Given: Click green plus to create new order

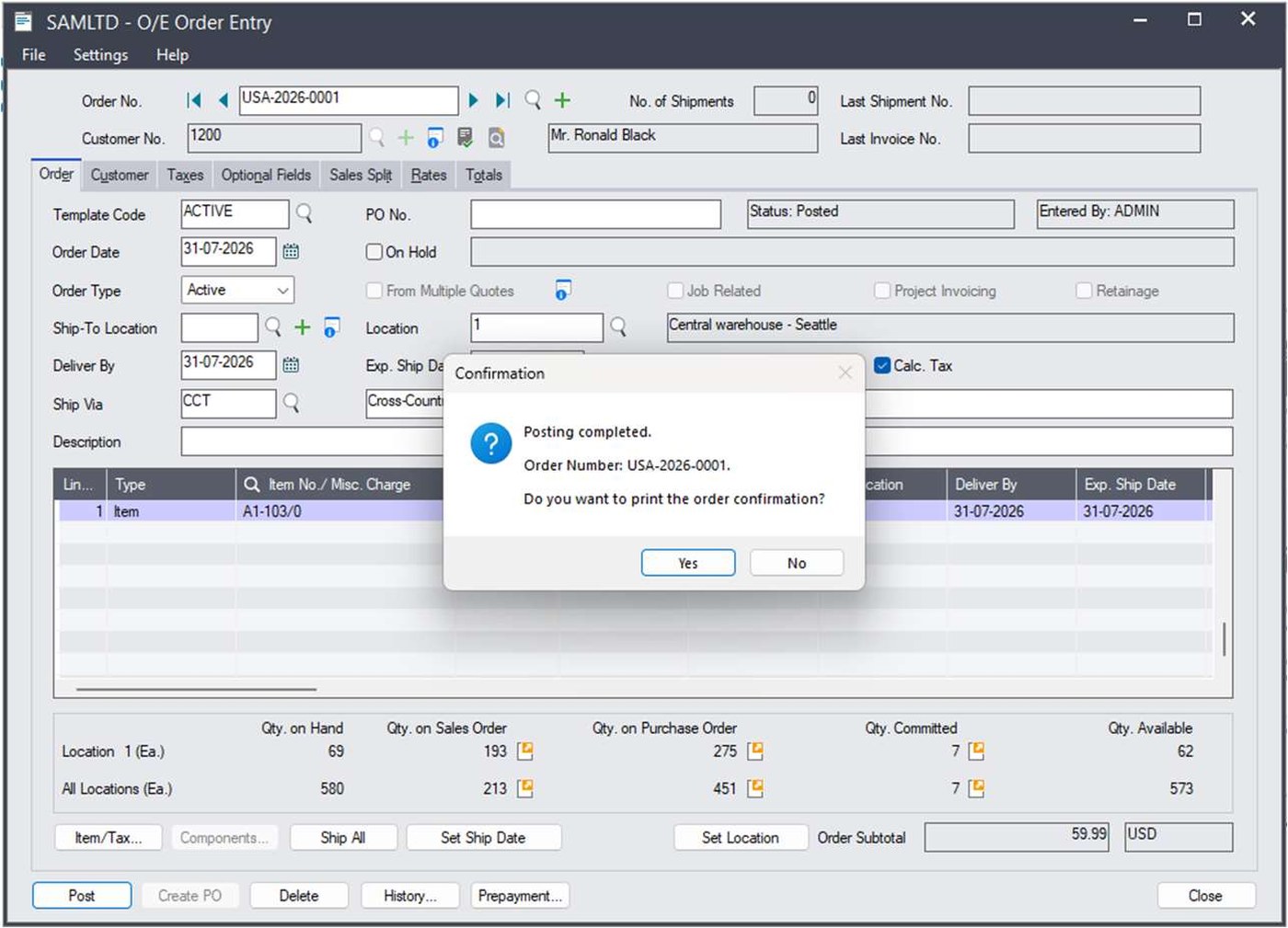Looking at the screenshot, I should point(562,99).
